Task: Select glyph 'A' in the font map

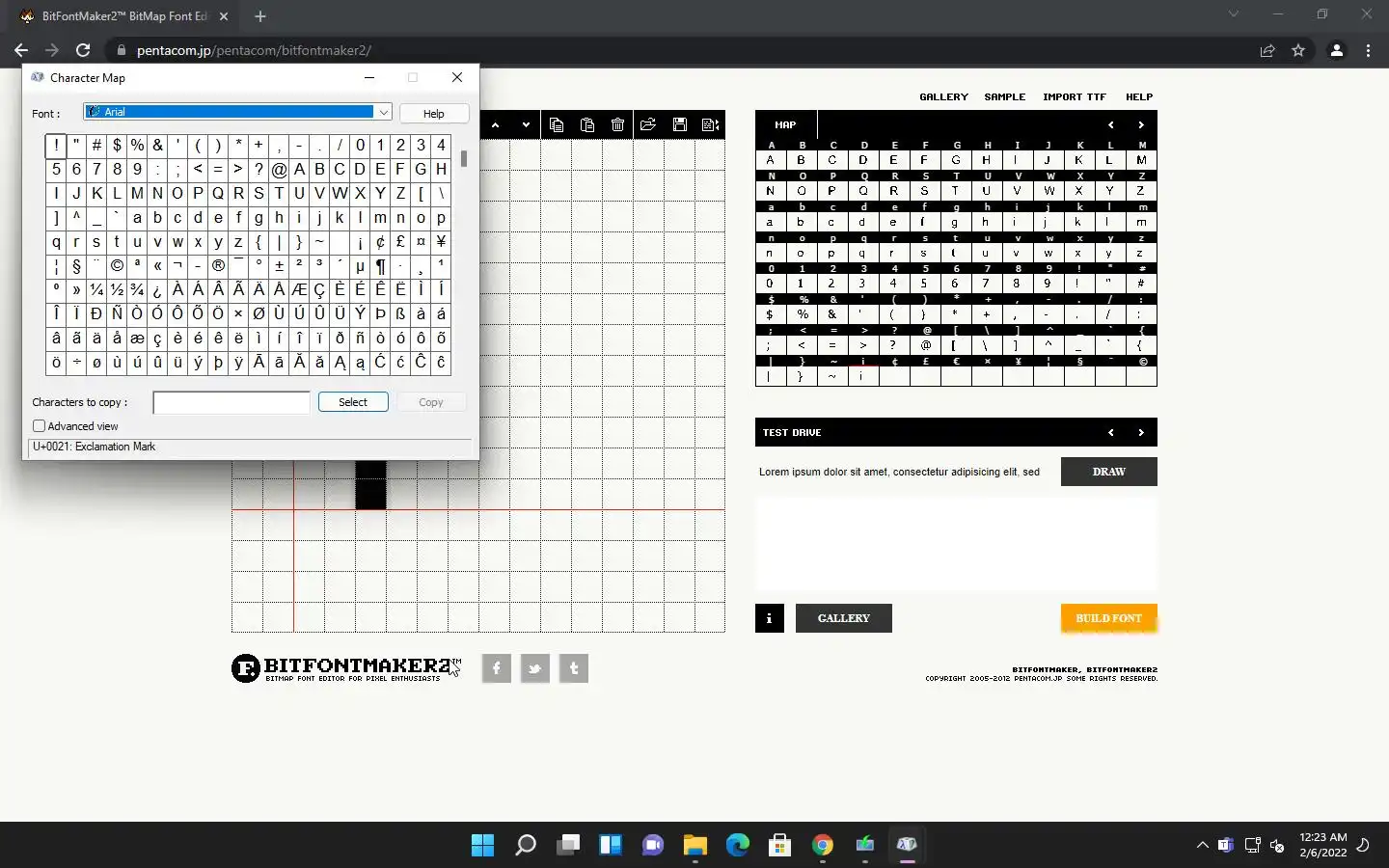Action: 771,160
